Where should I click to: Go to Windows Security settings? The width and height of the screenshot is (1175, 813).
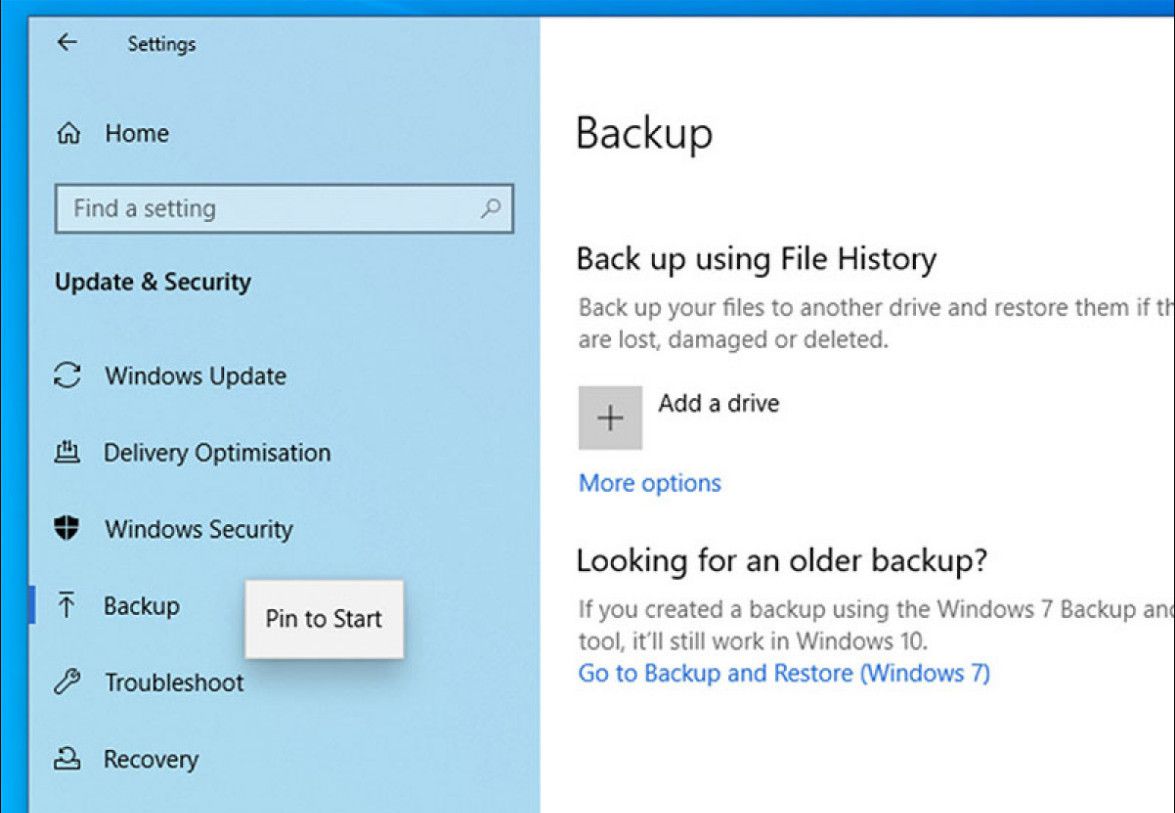click(x=199, y=529)
